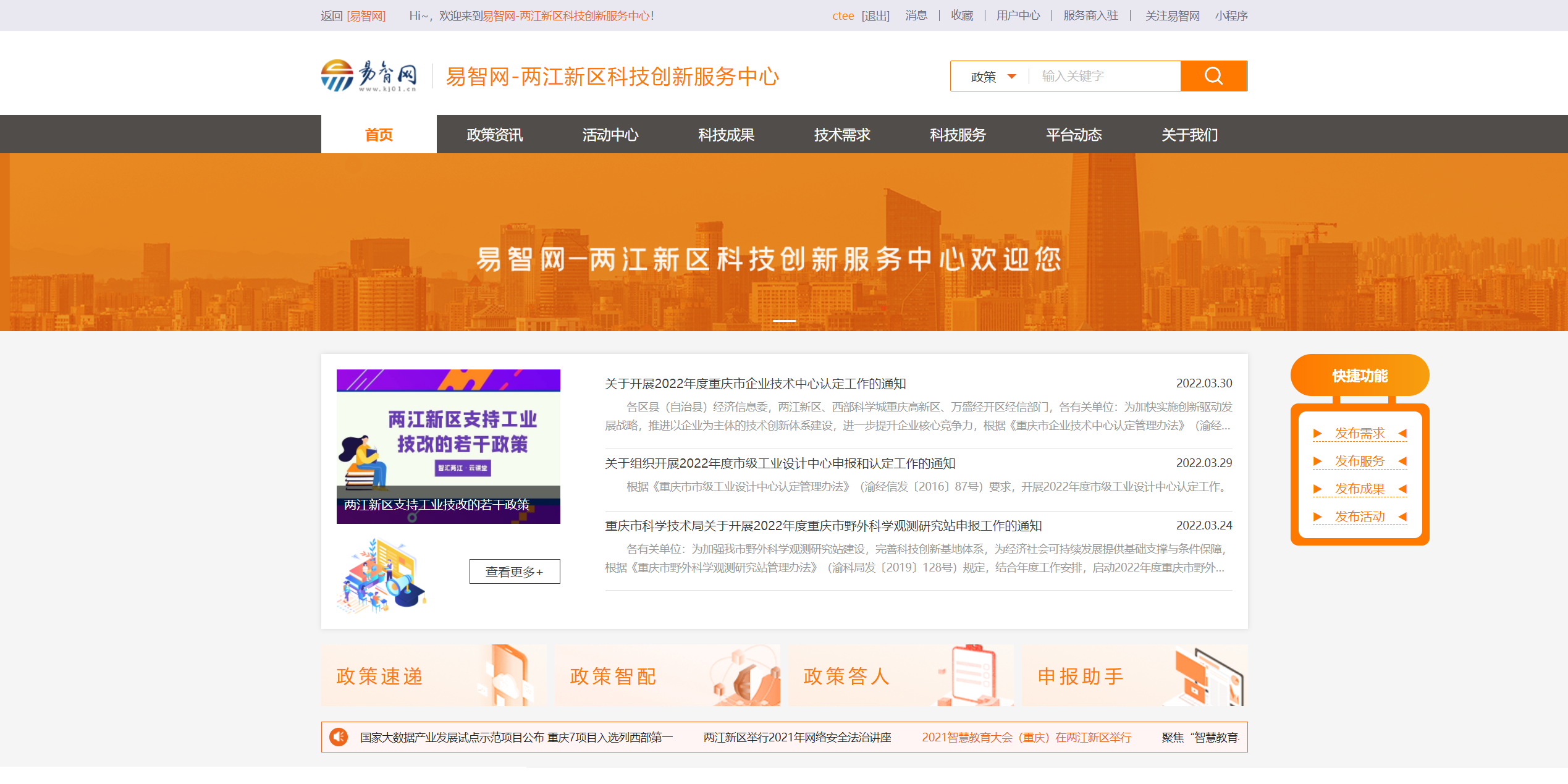Open the 科技服务 menu item
The image size is (1568, 784).
coord(958,134)
